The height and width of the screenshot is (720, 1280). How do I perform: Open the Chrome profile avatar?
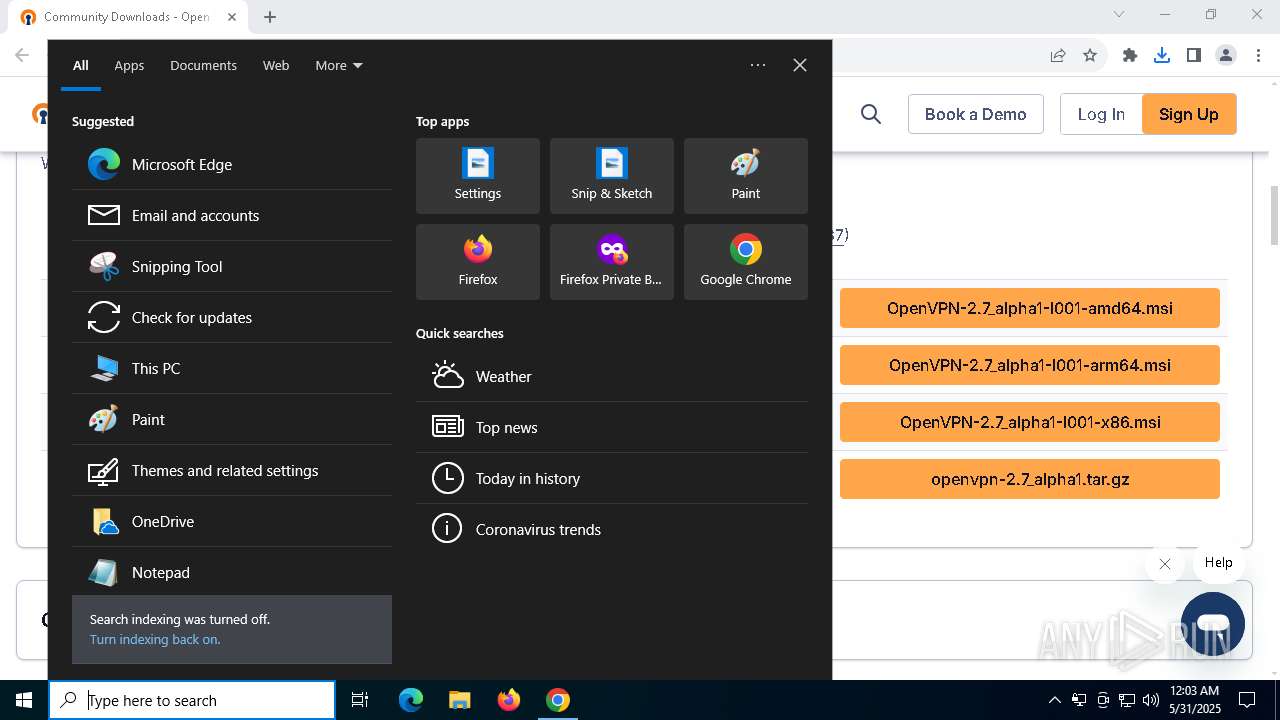1226,56
